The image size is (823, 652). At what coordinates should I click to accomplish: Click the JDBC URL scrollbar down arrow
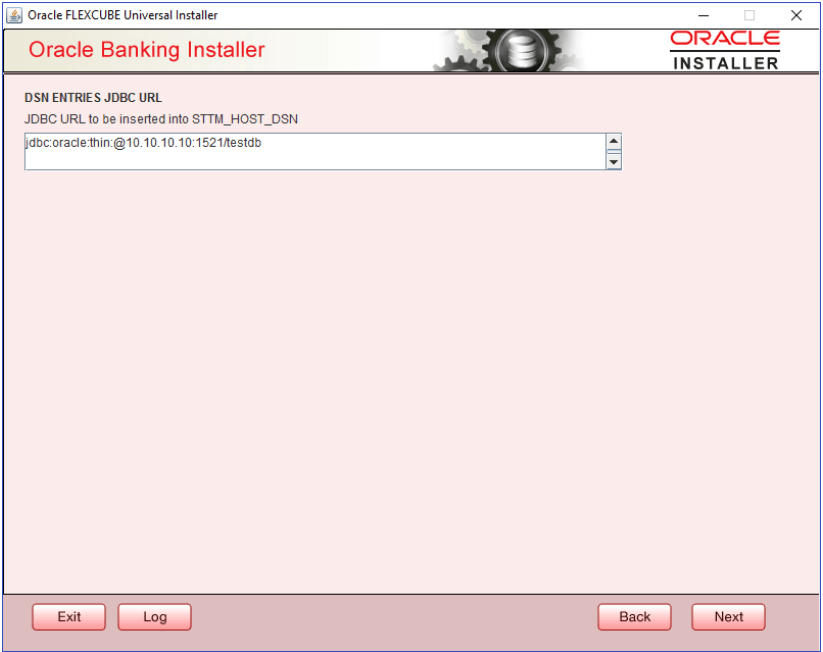pyautogui.click(x=614, y=162)
